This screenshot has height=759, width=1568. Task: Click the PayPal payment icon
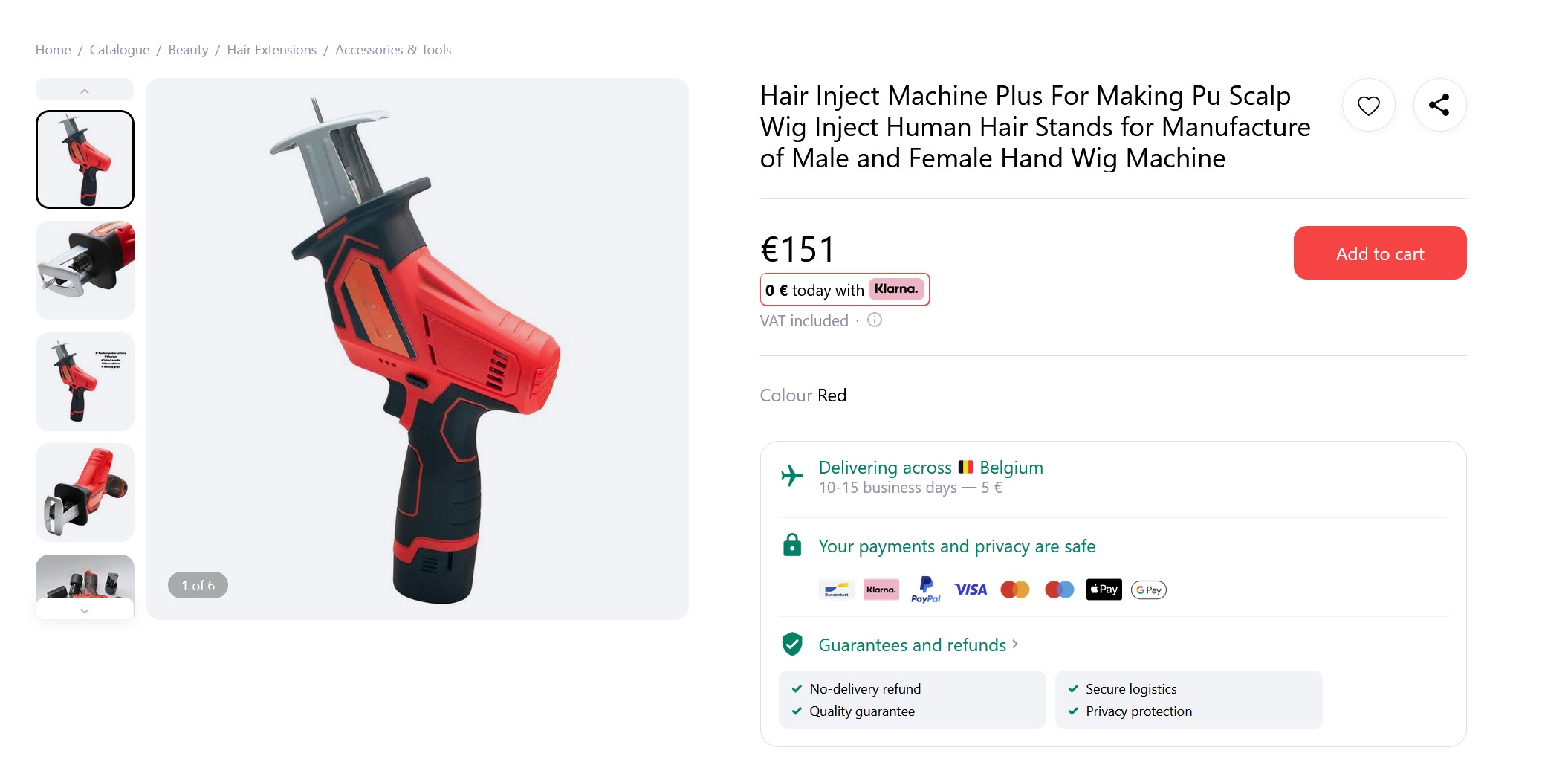[x=925, y=590]
